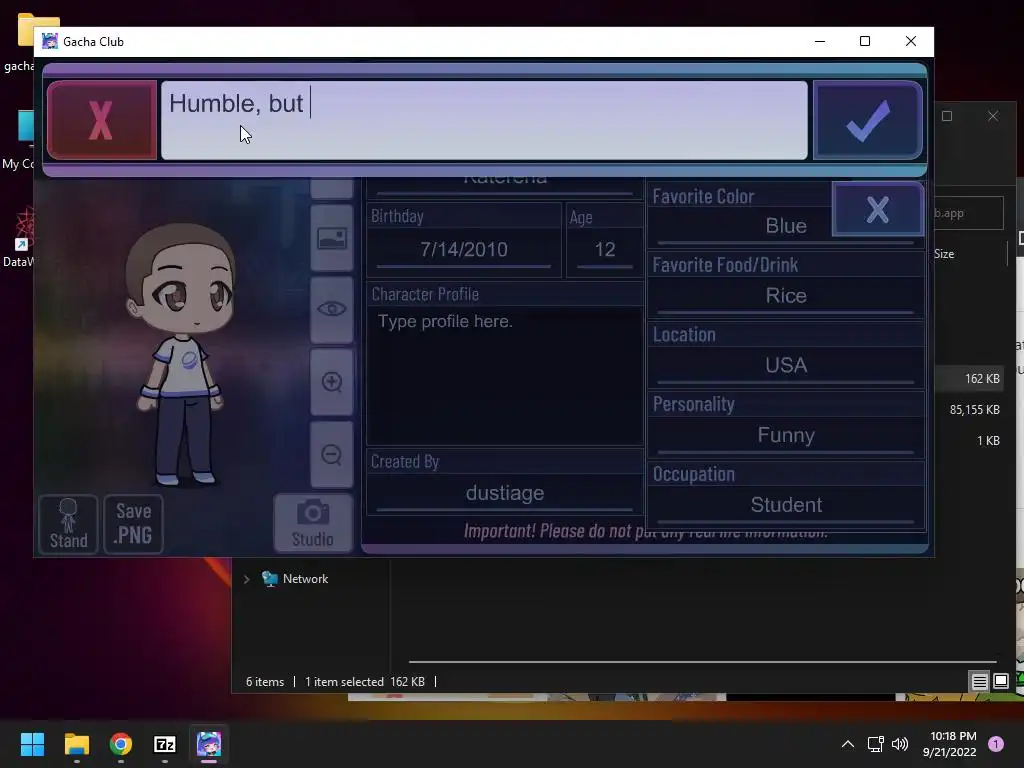Close the background File Explorer window

[993, 116]
